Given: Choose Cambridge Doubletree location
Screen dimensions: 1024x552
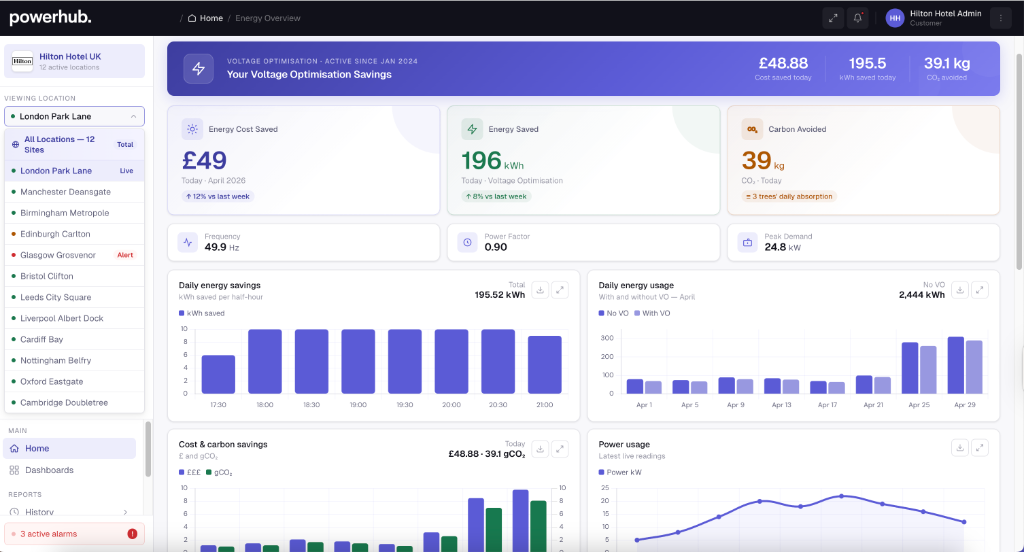Looking at the screenshot, I should tap(74, 402).
